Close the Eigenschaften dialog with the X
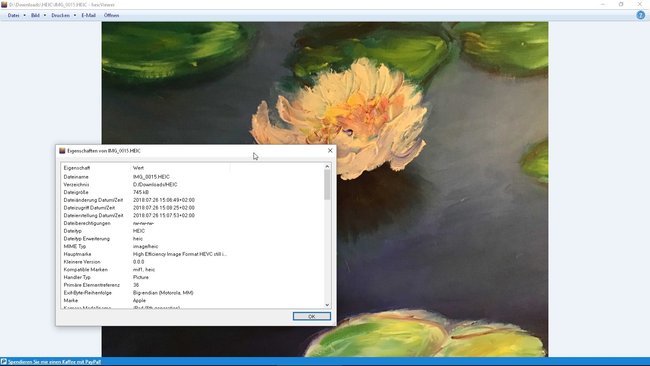The image size is (650, 366). [330, 150]
